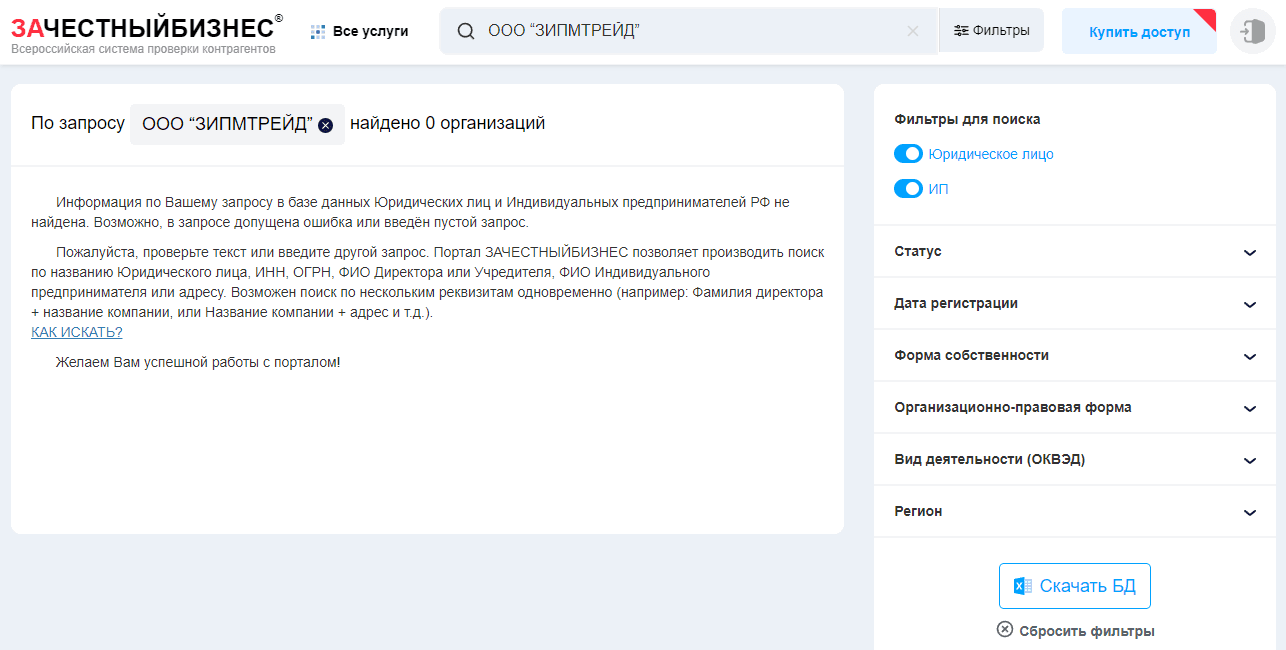Clear the search field using the X icon
Viewport: 1286px width, 650px height.
912,31
